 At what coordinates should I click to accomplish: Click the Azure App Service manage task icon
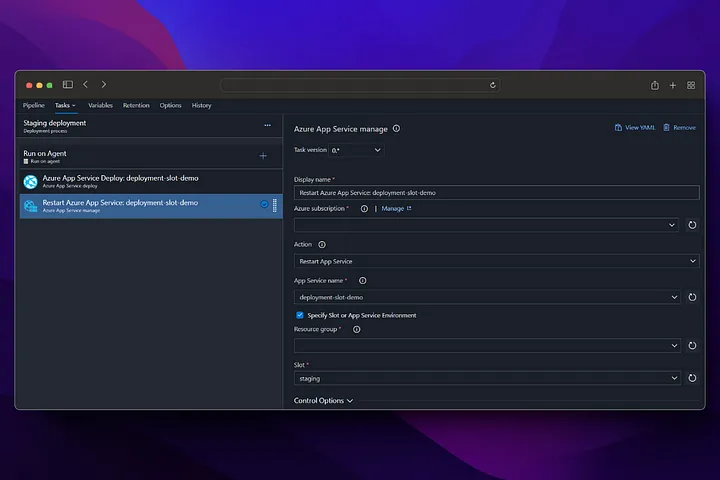coord(31,206)
